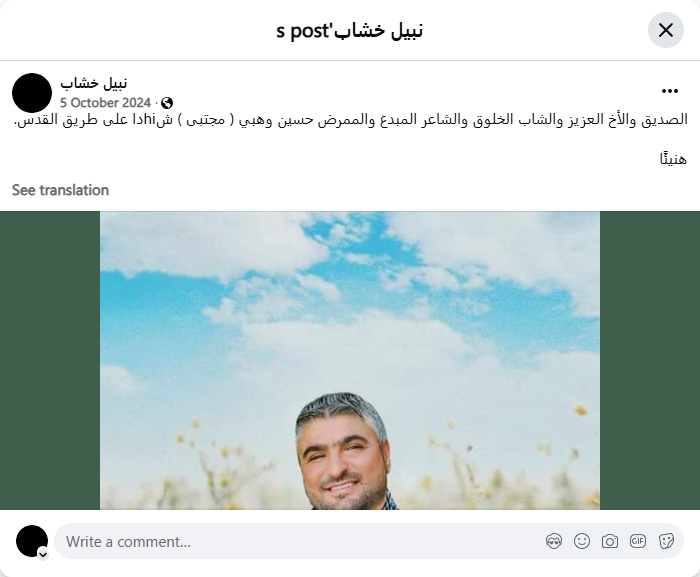The image size is (700, 577).
Task: Click the 5 October 2024 timestamp
Action: click(105, 103)
